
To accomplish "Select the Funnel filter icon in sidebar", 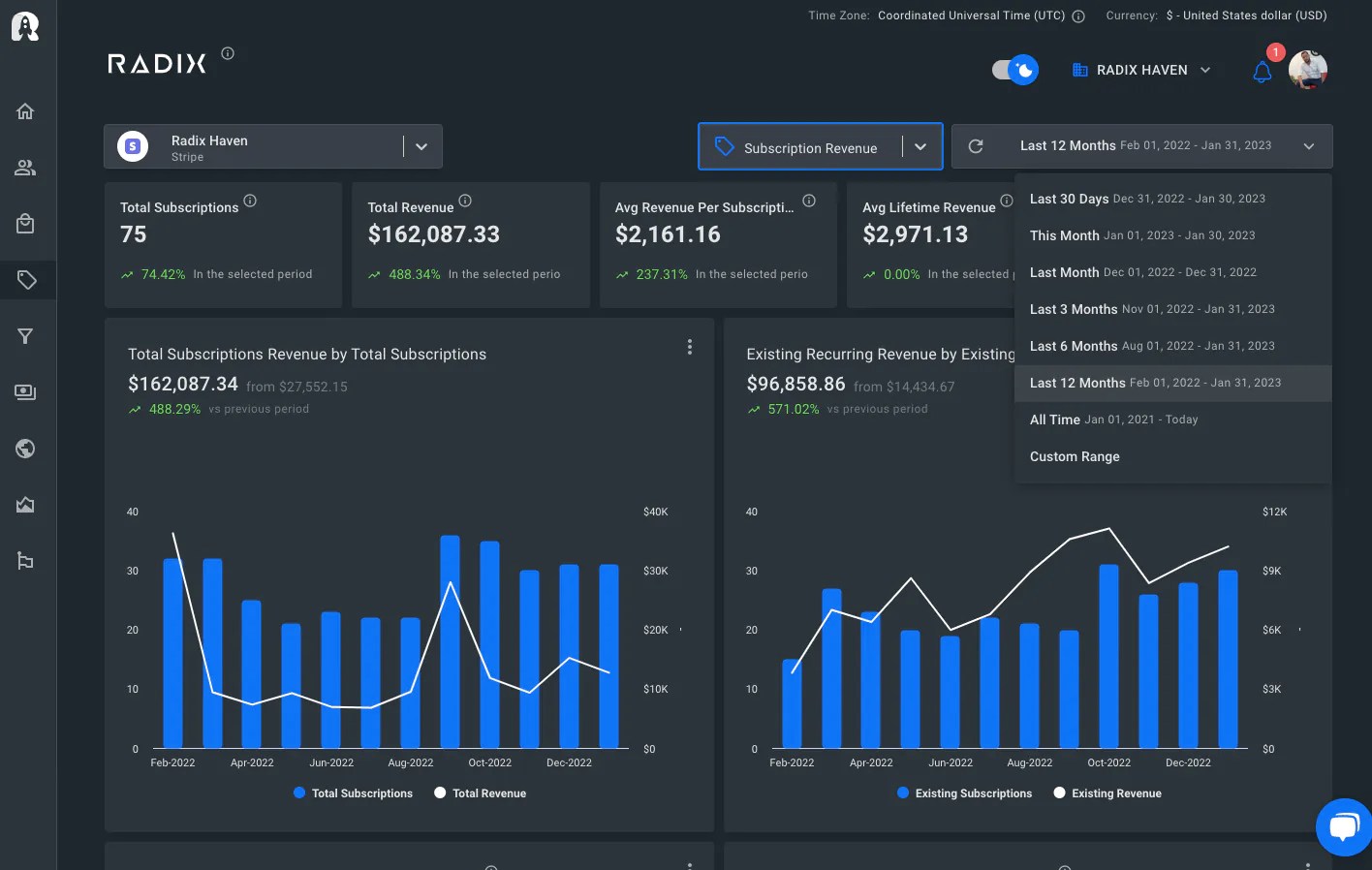I will coord(26,335).
